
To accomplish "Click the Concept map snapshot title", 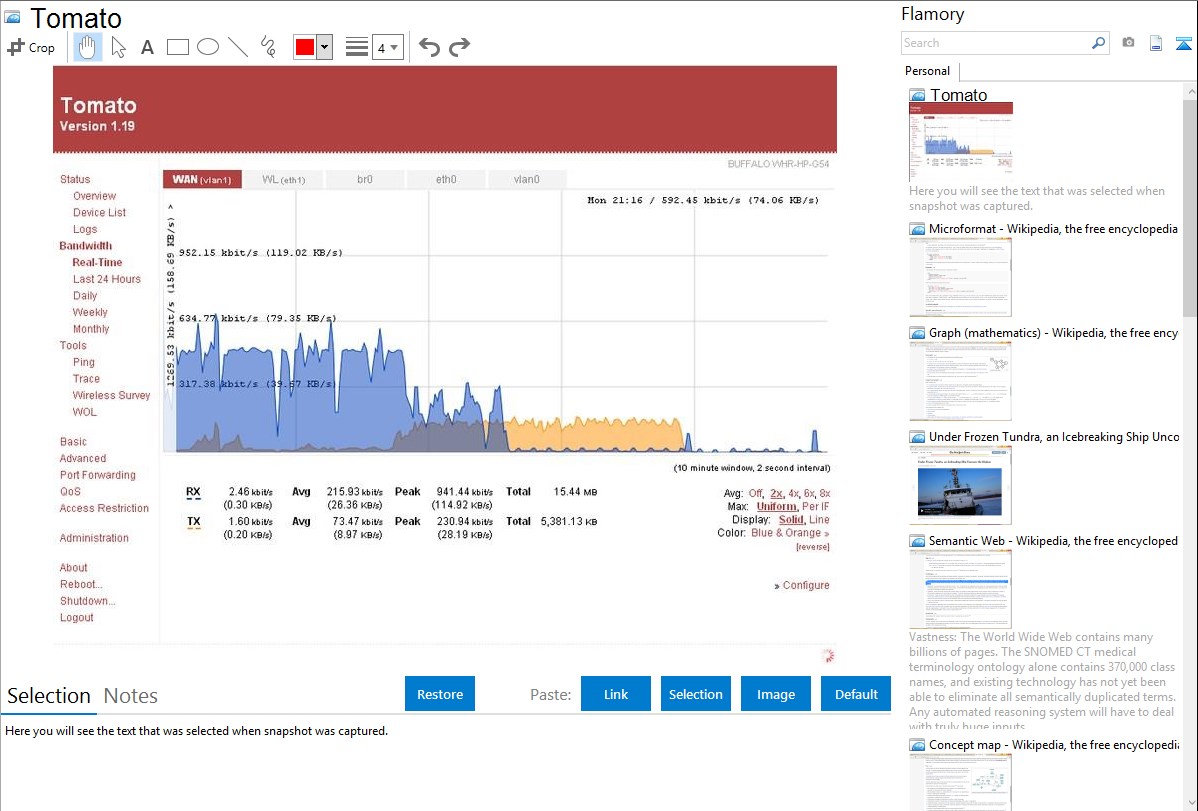I will click(x=1054, y=745).
